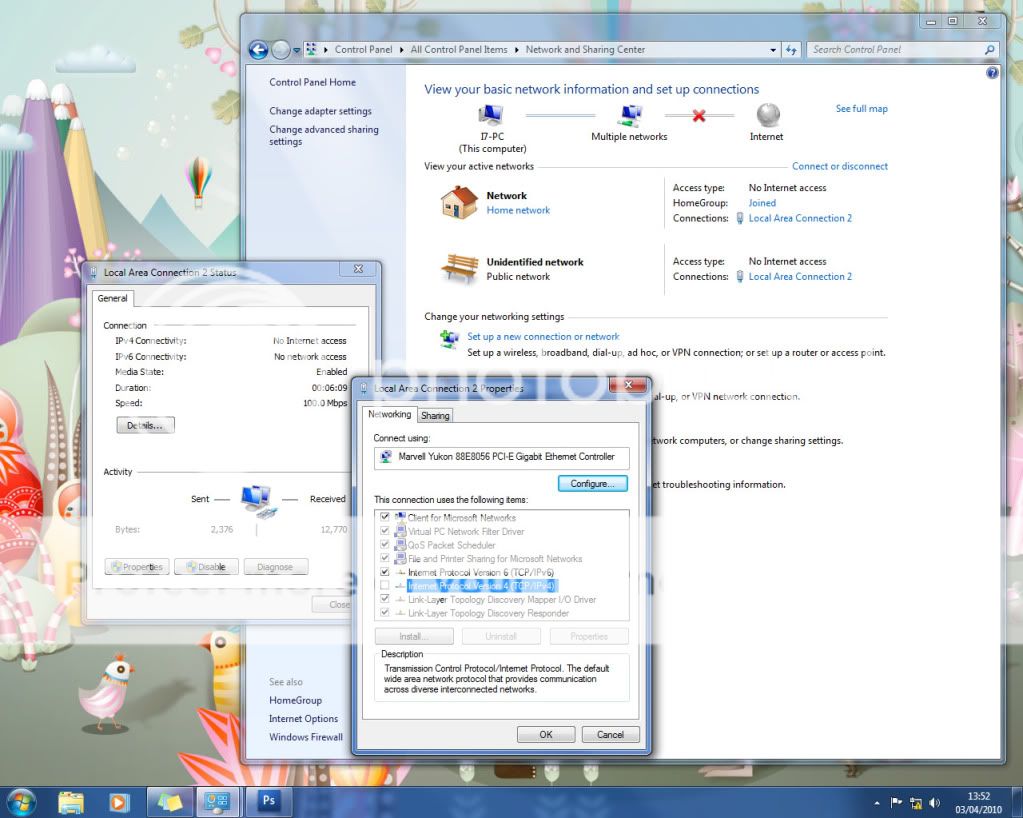Click the search magnifier icon
Screen dimensions: 1023x818
tap(990, 50)
